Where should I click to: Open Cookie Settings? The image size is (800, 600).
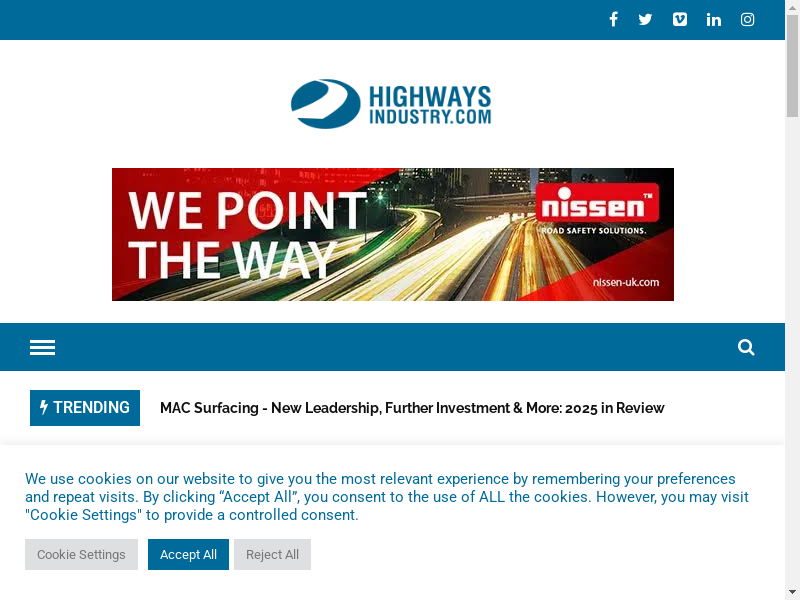81,555
